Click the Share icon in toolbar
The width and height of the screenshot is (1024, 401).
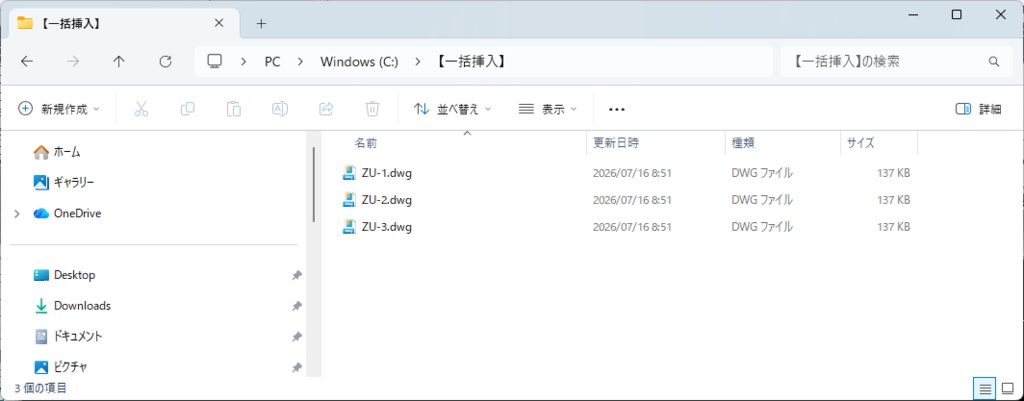pos(327,109)
